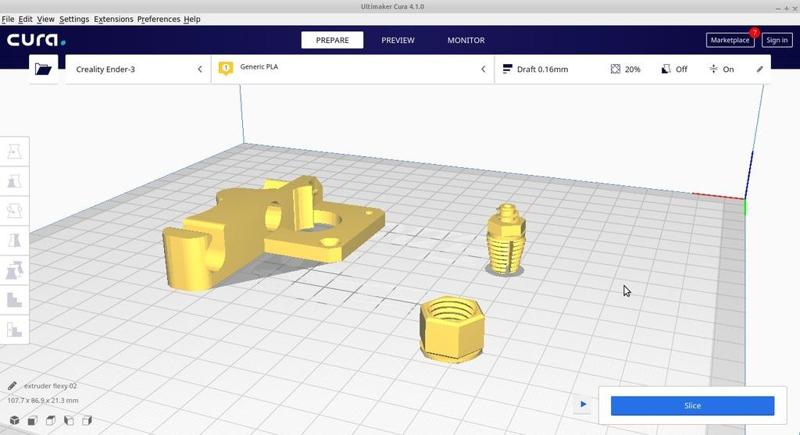Image resolution: width=800 pixels, height=435 pixels.
Task: Switch to the PREVIEW stage
Action: coord(398,40)
